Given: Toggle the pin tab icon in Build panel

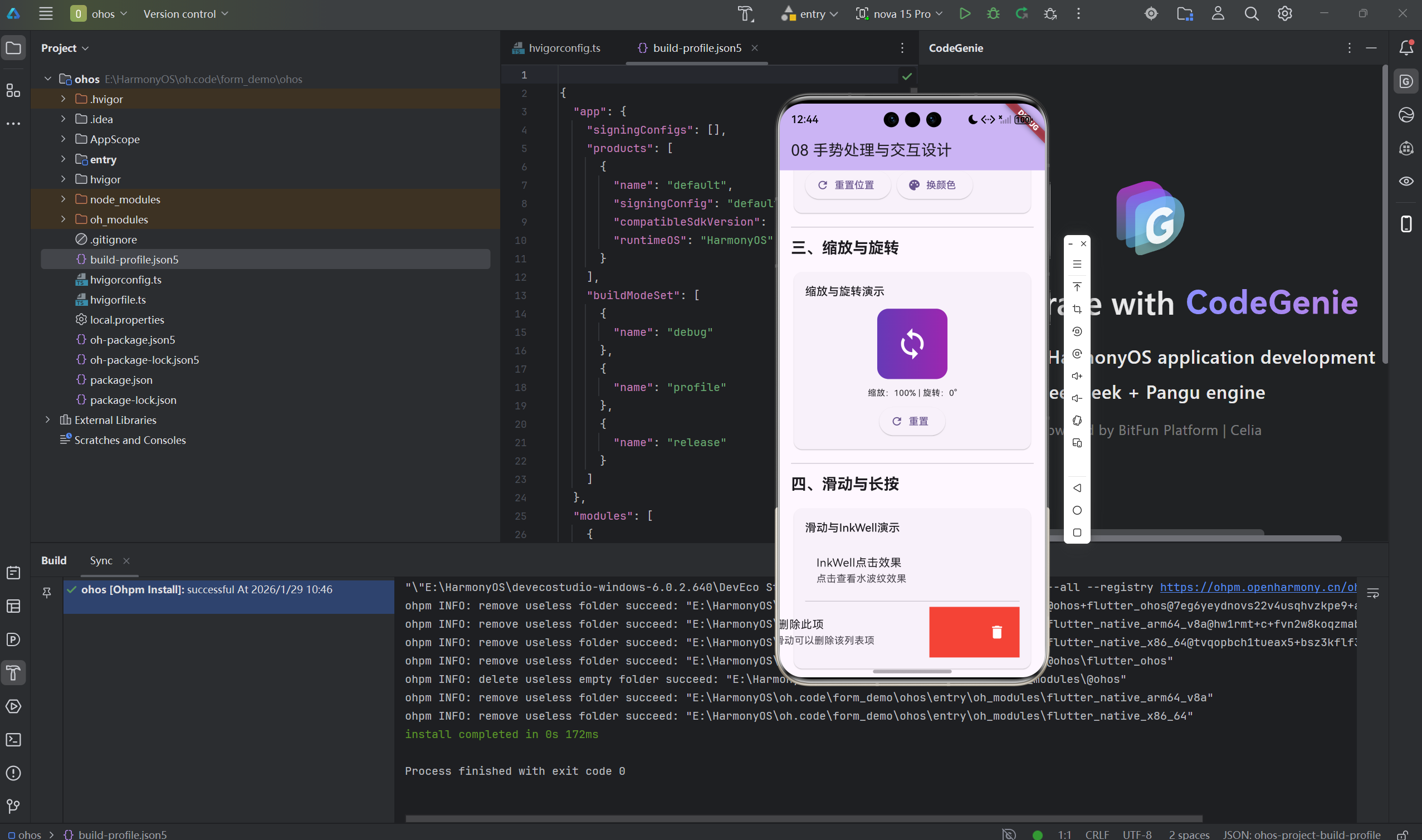Looking at the screenshot, I should coord(47,592).
